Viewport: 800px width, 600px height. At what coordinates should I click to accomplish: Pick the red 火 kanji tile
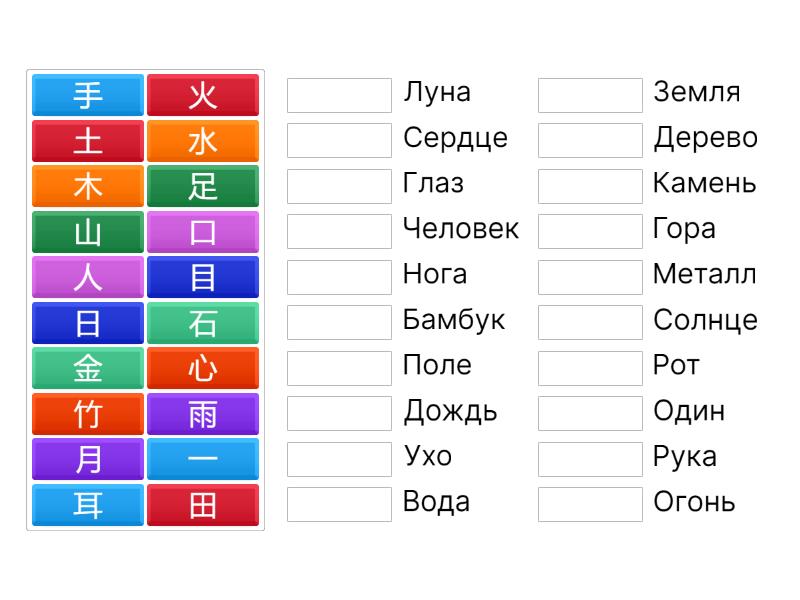[203, 96]
